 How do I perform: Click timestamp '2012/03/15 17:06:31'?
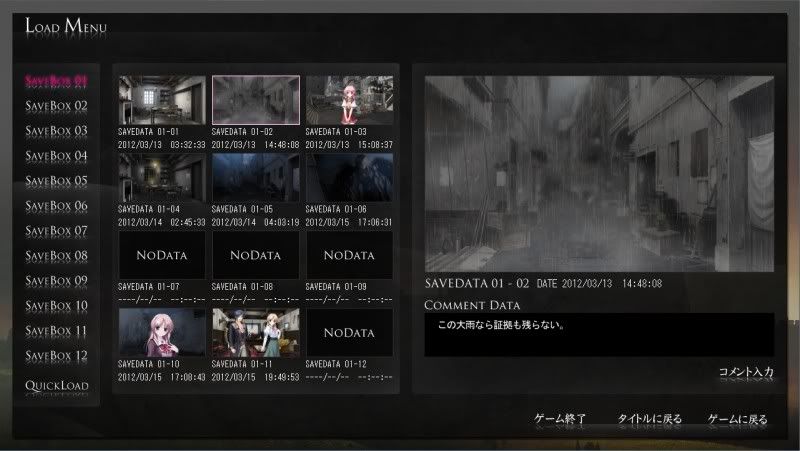coord(349,222)
